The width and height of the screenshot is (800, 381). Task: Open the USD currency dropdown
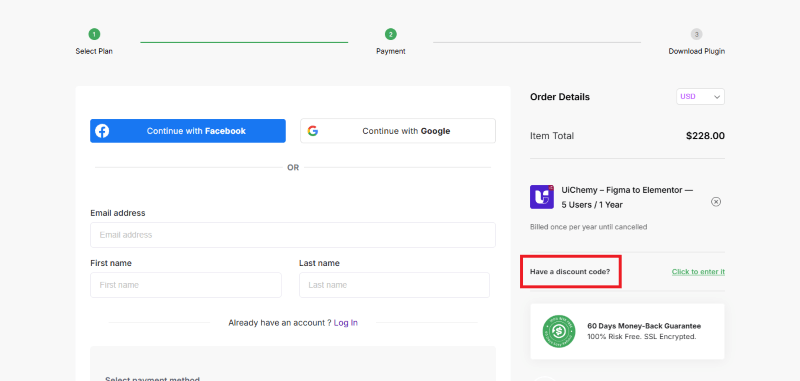click(x=700, y=96)
